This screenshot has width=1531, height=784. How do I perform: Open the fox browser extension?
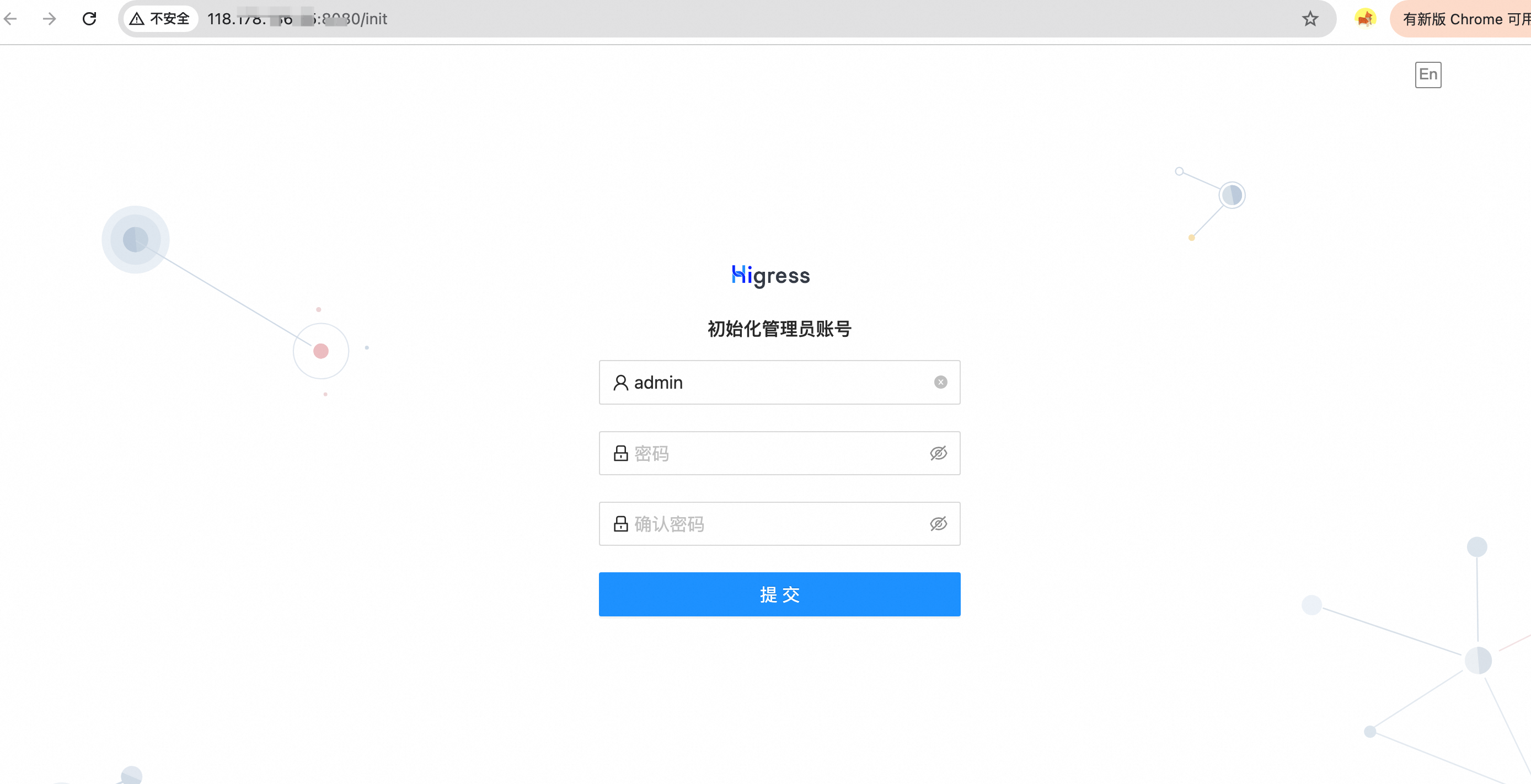click(x=1365, y=18)
